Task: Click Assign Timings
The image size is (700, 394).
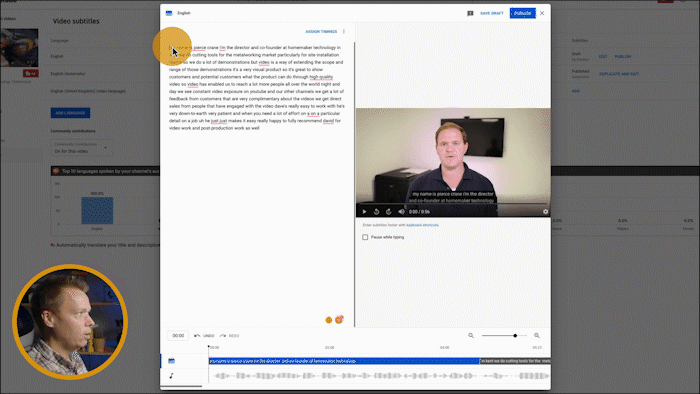Action: coord(321,32)
